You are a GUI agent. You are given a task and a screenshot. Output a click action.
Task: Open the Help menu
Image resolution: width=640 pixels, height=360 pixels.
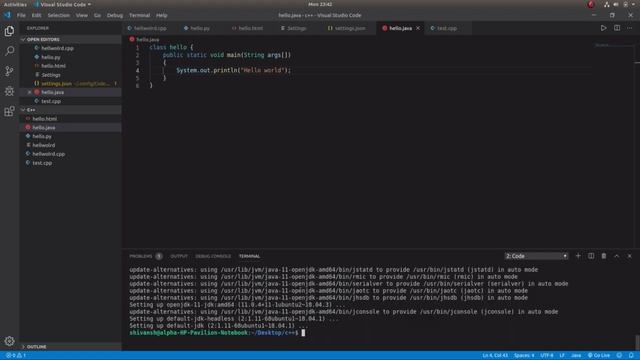(162, 16)
